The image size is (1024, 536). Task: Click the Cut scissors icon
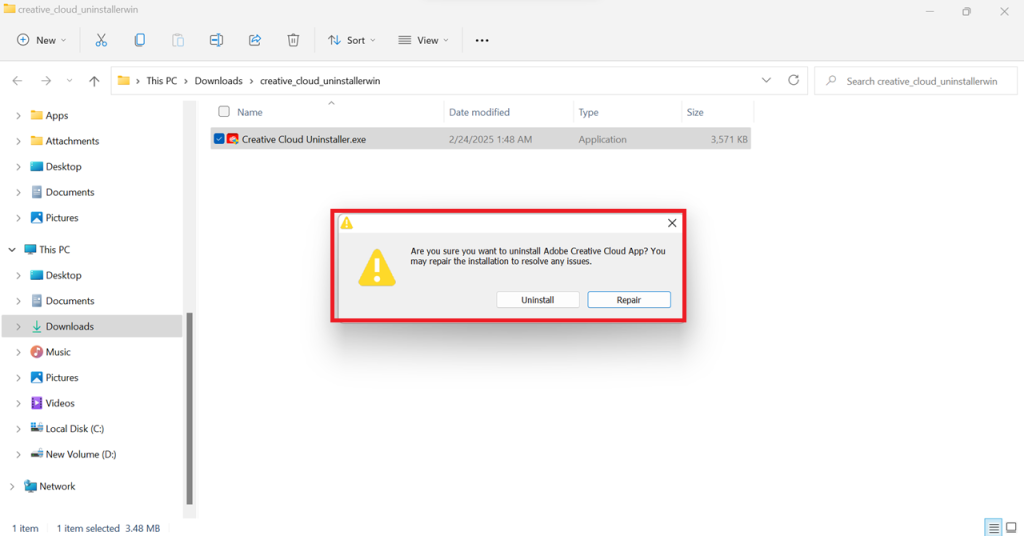click(101, 40)
